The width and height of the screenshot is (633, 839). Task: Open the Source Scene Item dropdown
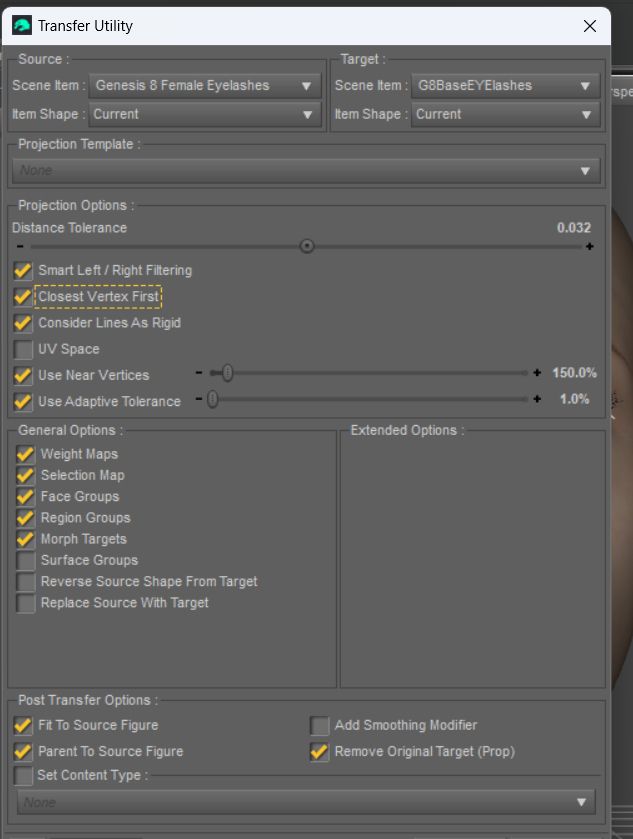[x=205, y=86]
